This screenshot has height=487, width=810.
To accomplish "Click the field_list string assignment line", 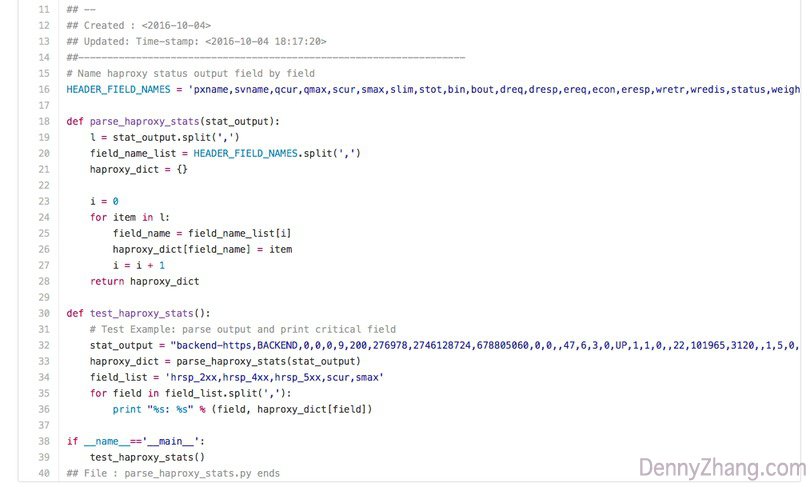I will pyautogui.click(x=229, y=377).
